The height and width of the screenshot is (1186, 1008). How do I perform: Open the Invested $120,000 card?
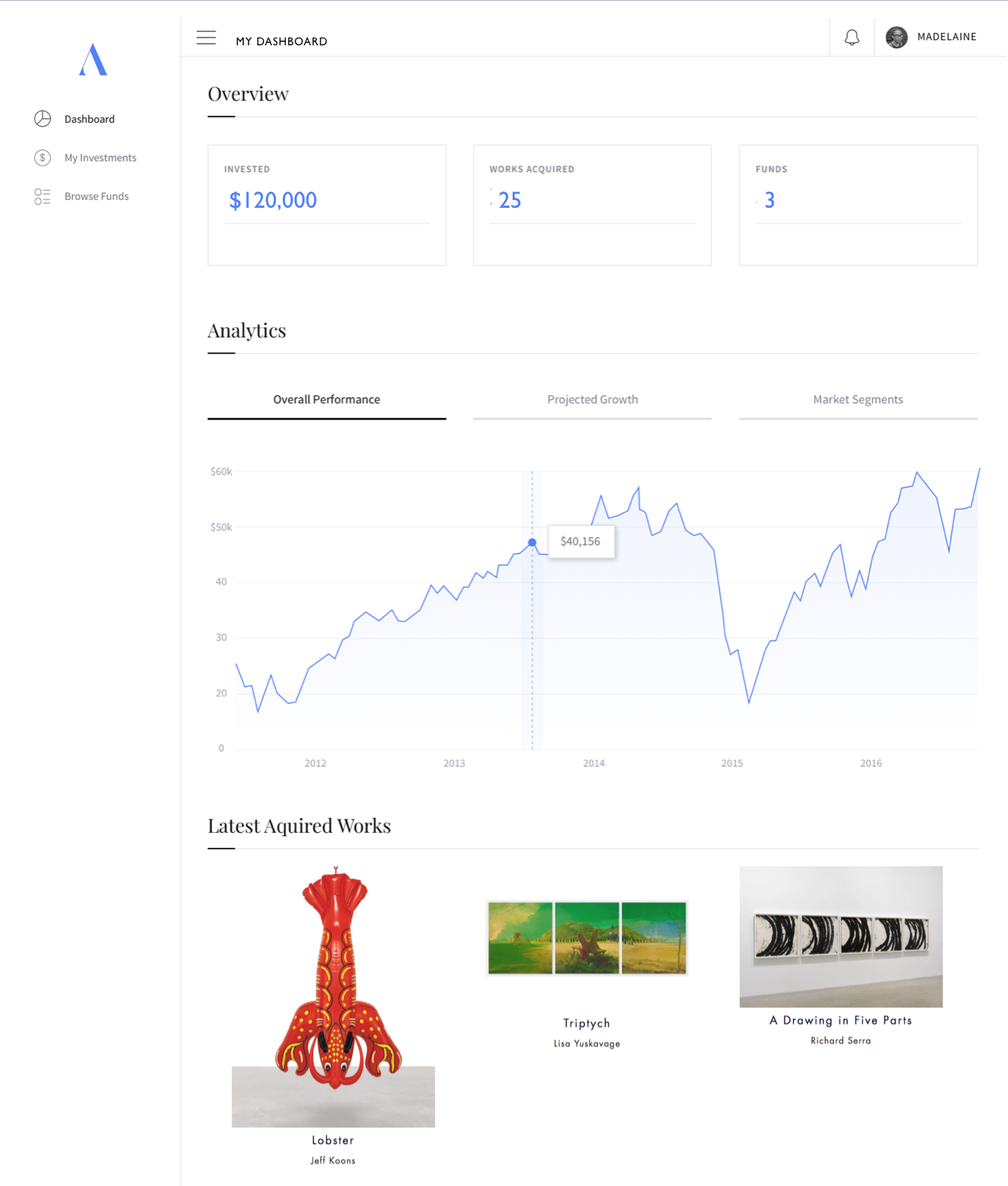327,205
